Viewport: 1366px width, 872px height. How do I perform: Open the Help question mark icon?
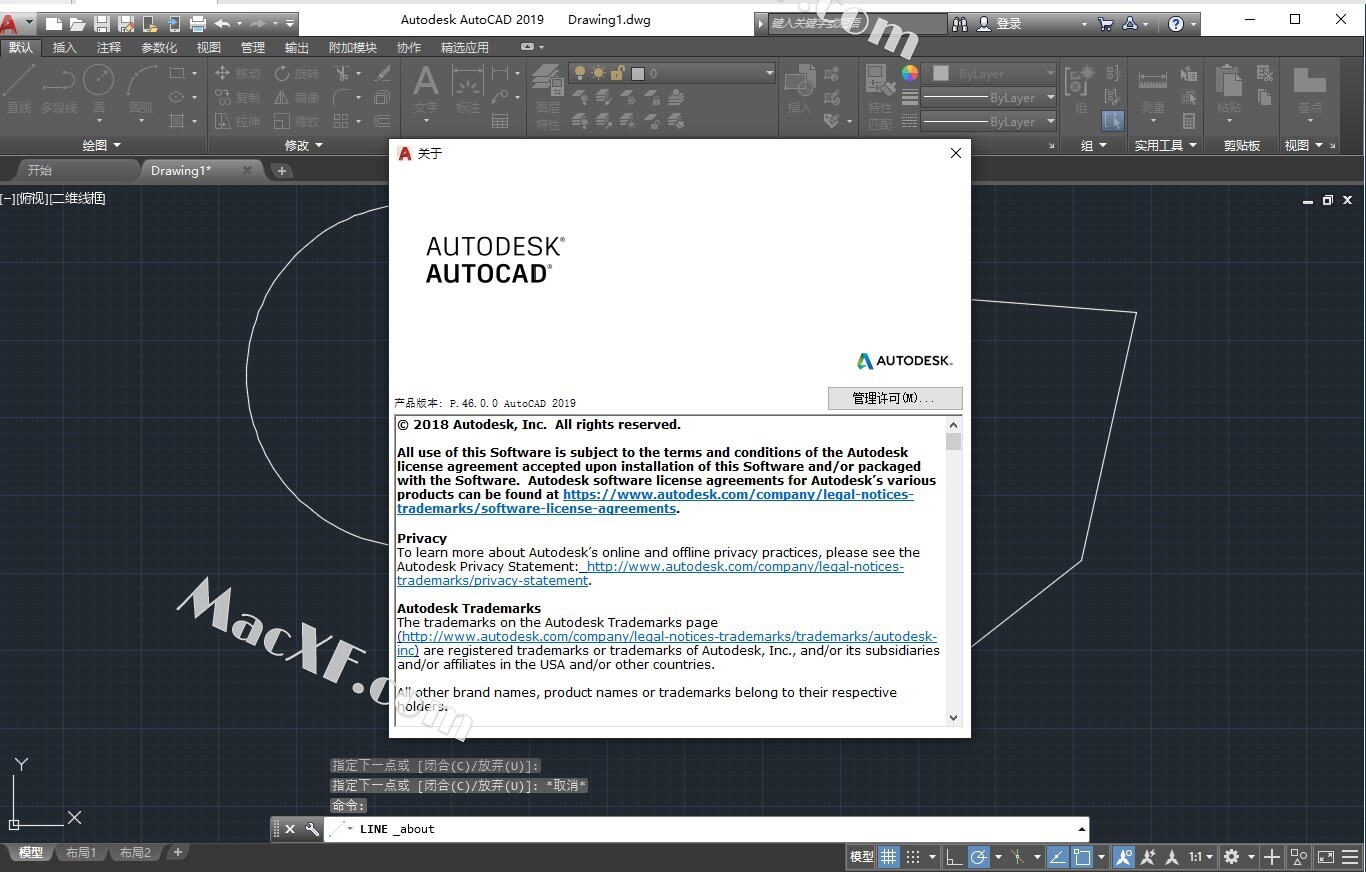tap(1176, 23)
